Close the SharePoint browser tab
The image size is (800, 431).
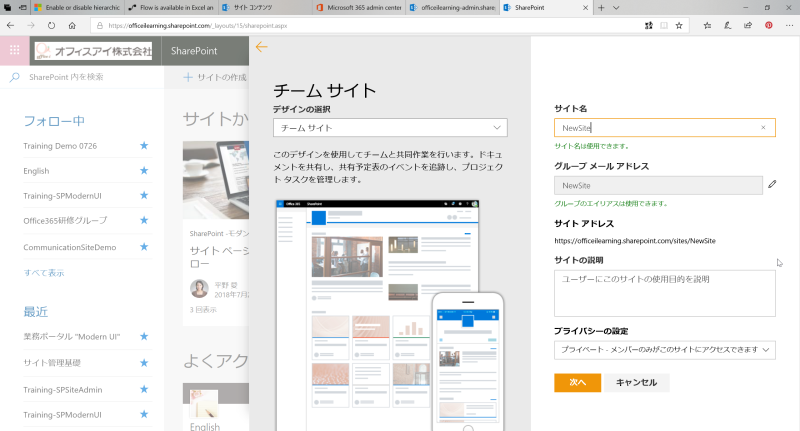(x=585, y=8)
